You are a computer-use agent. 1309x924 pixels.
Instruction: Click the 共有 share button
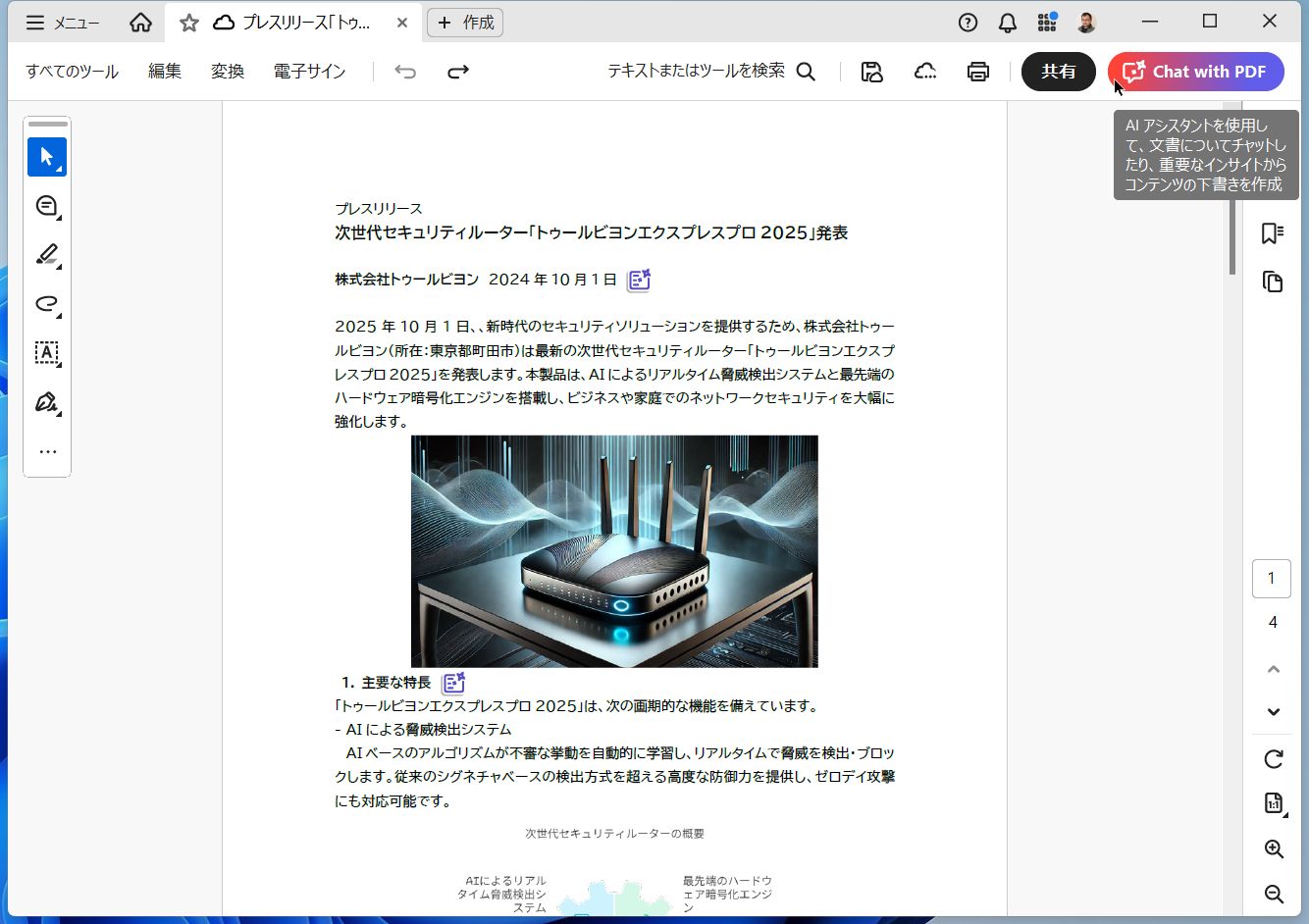click(1059, 72)
